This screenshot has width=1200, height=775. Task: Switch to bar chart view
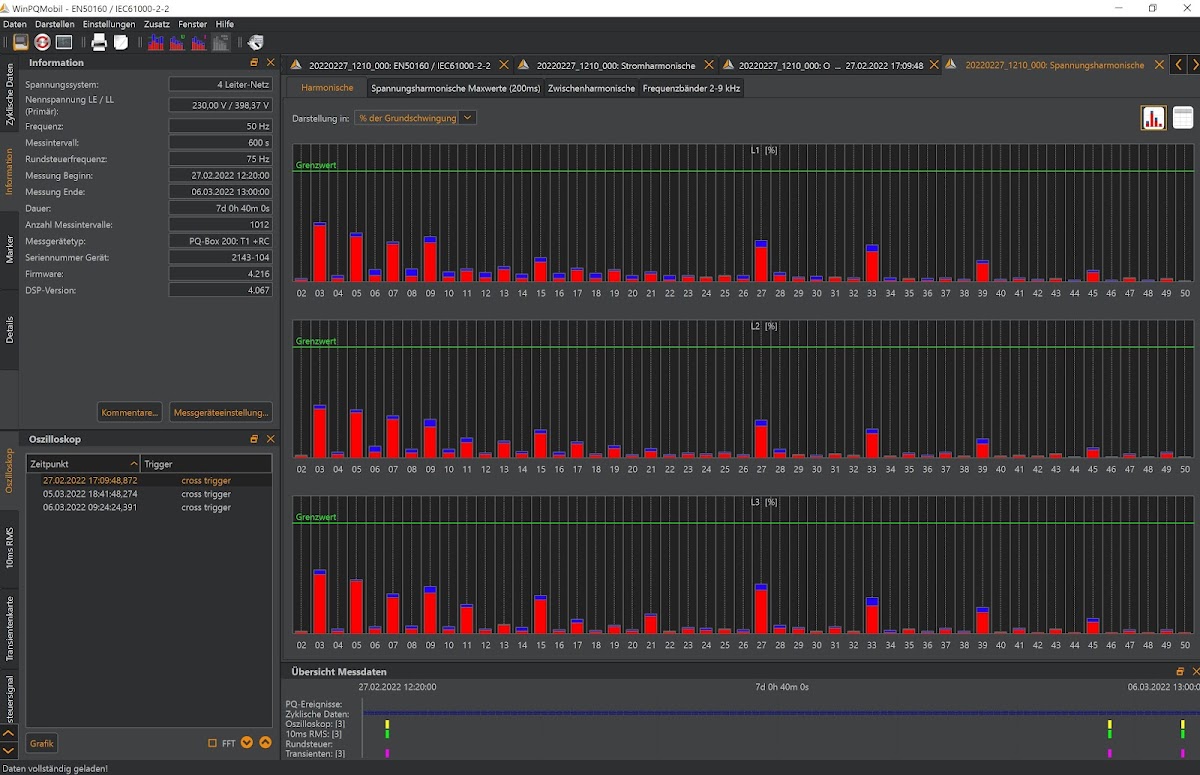pyautogui.click(x=1153, y=118)
